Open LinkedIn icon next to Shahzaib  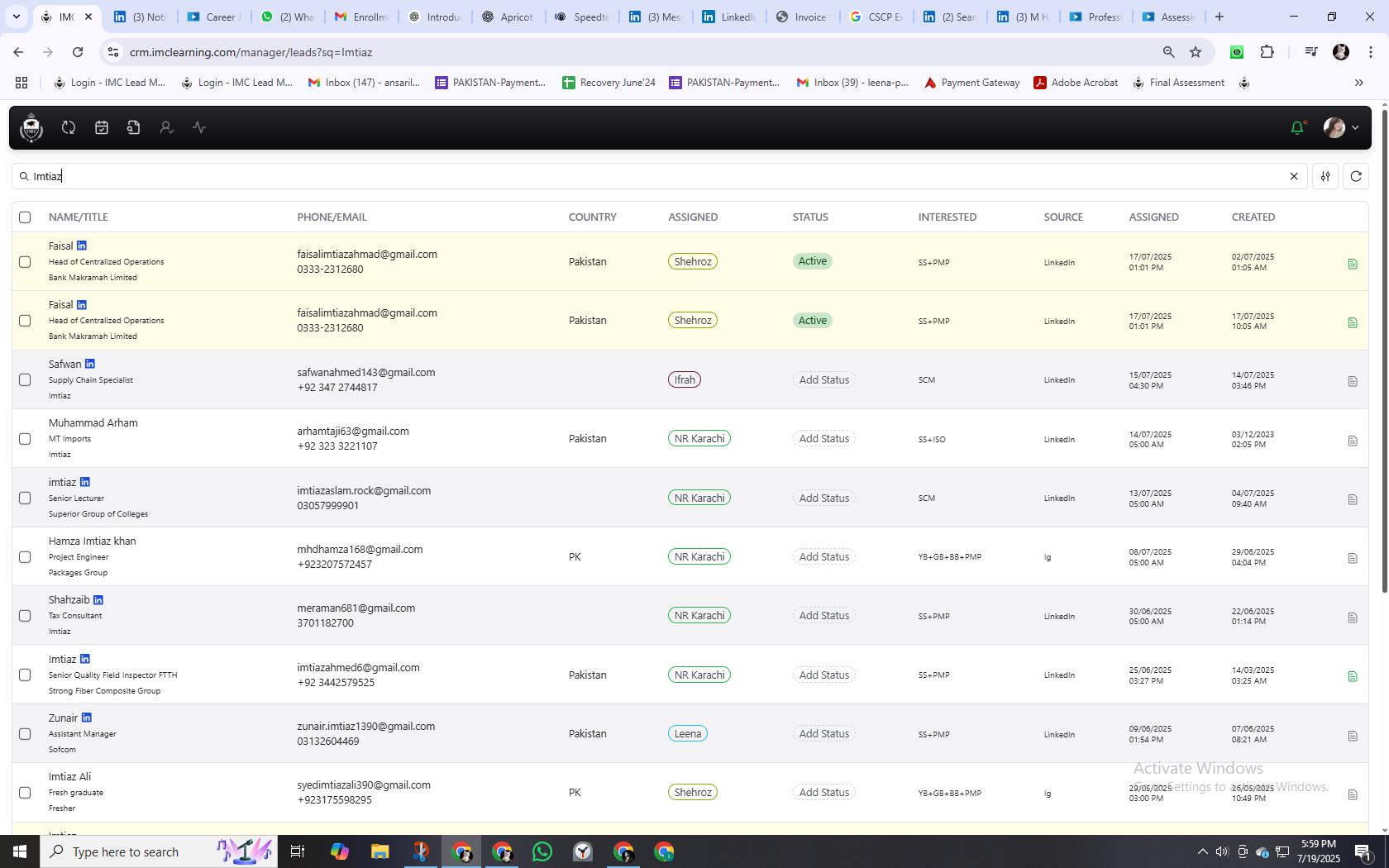98,599
